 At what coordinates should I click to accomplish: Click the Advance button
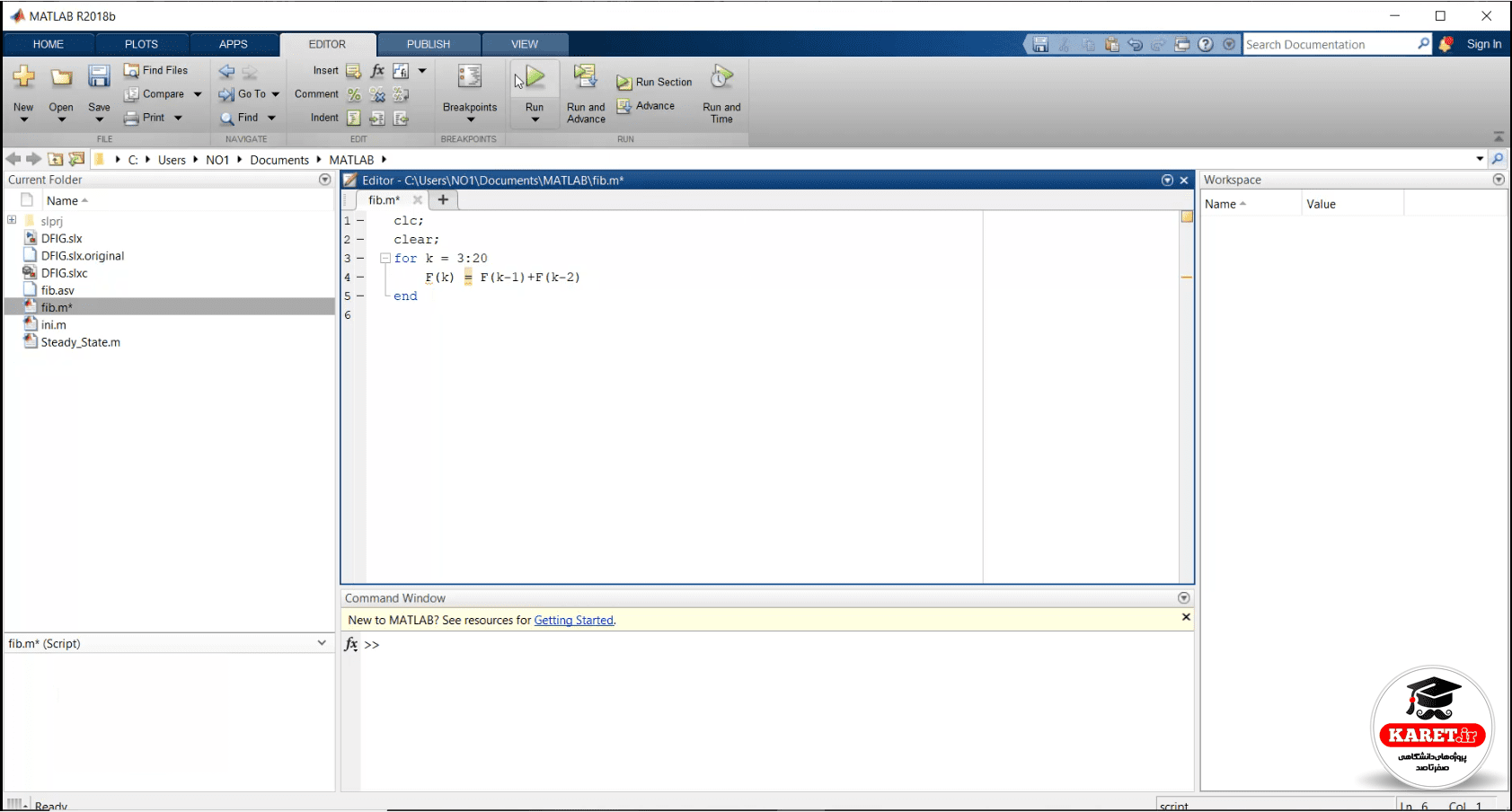tap(646, 106)
